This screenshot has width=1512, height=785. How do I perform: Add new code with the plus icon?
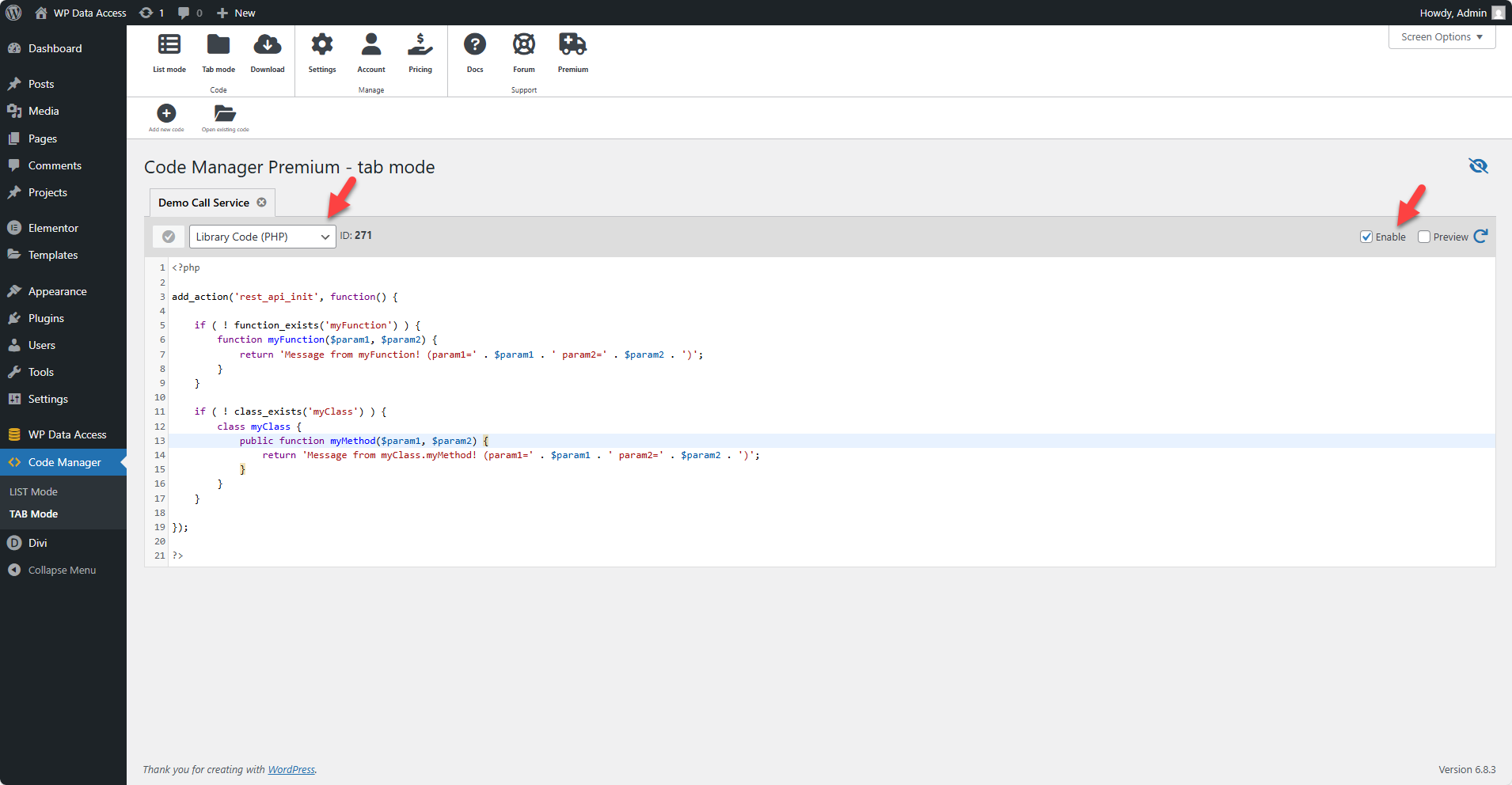coord(166,113)
